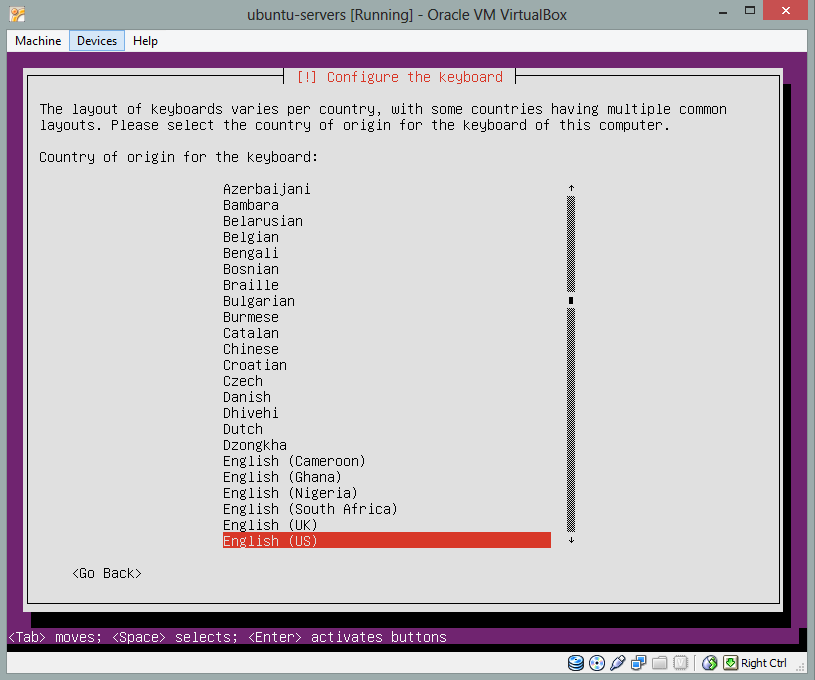Select Catalan keyboard
Image resolution: width=815 pixels, height=680 pixels.
tap(251, 333)
